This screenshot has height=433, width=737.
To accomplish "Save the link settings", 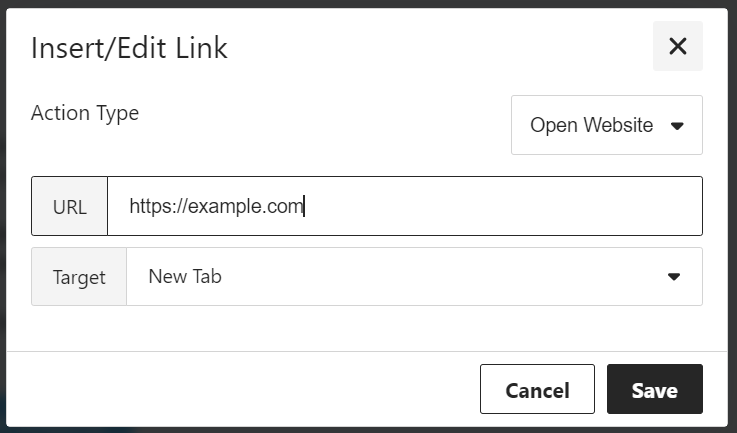I will point(654,390).
